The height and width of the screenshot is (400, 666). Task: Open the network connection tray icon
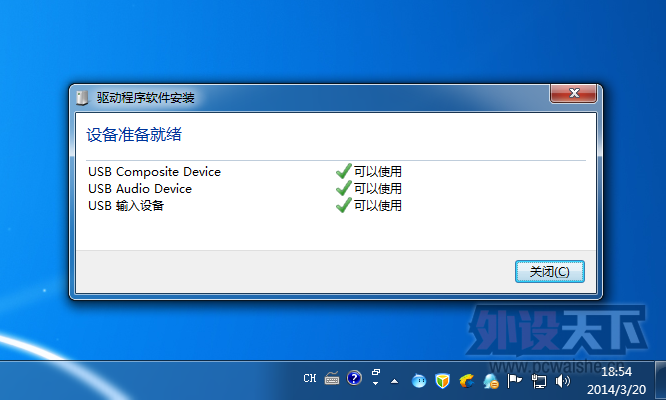pyautogui.click(x=538, y=380)
